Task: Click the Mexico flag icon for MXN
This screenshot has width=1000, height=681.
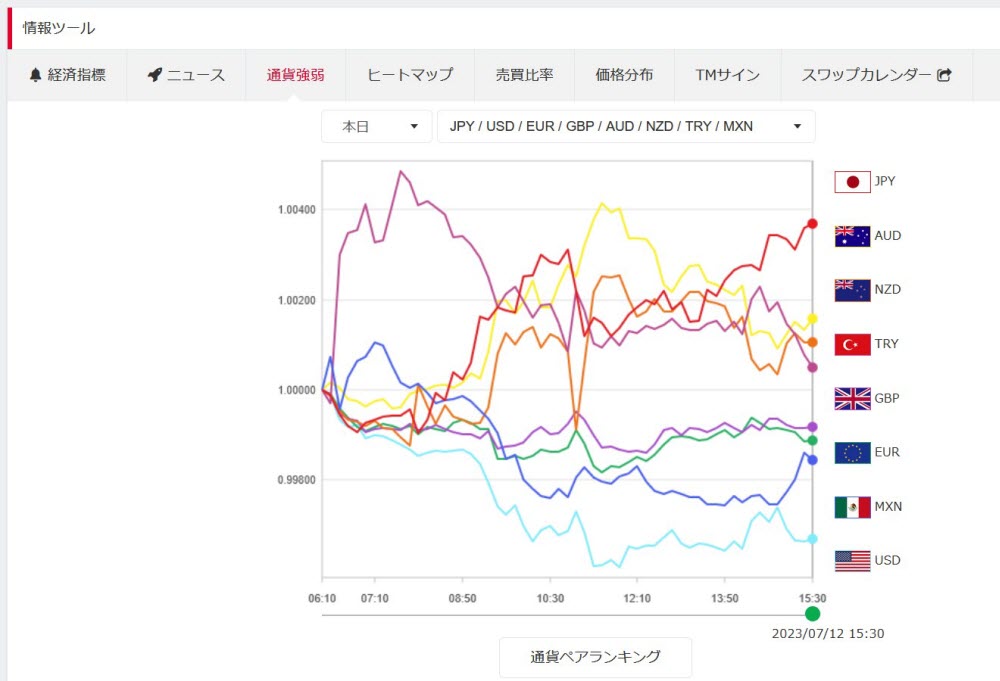Action: click(853, 507)
